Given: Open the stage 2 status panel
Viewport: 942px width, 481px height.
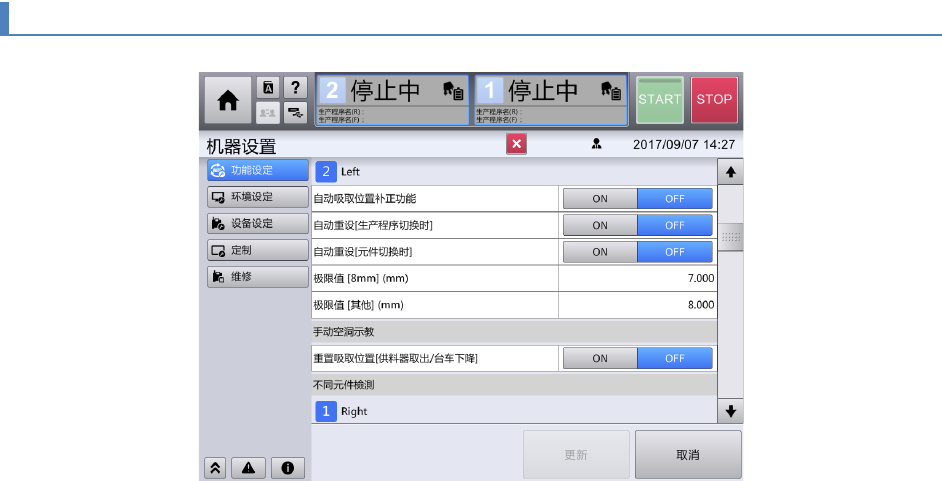Looking at the screenshot, I should point(392,100).
